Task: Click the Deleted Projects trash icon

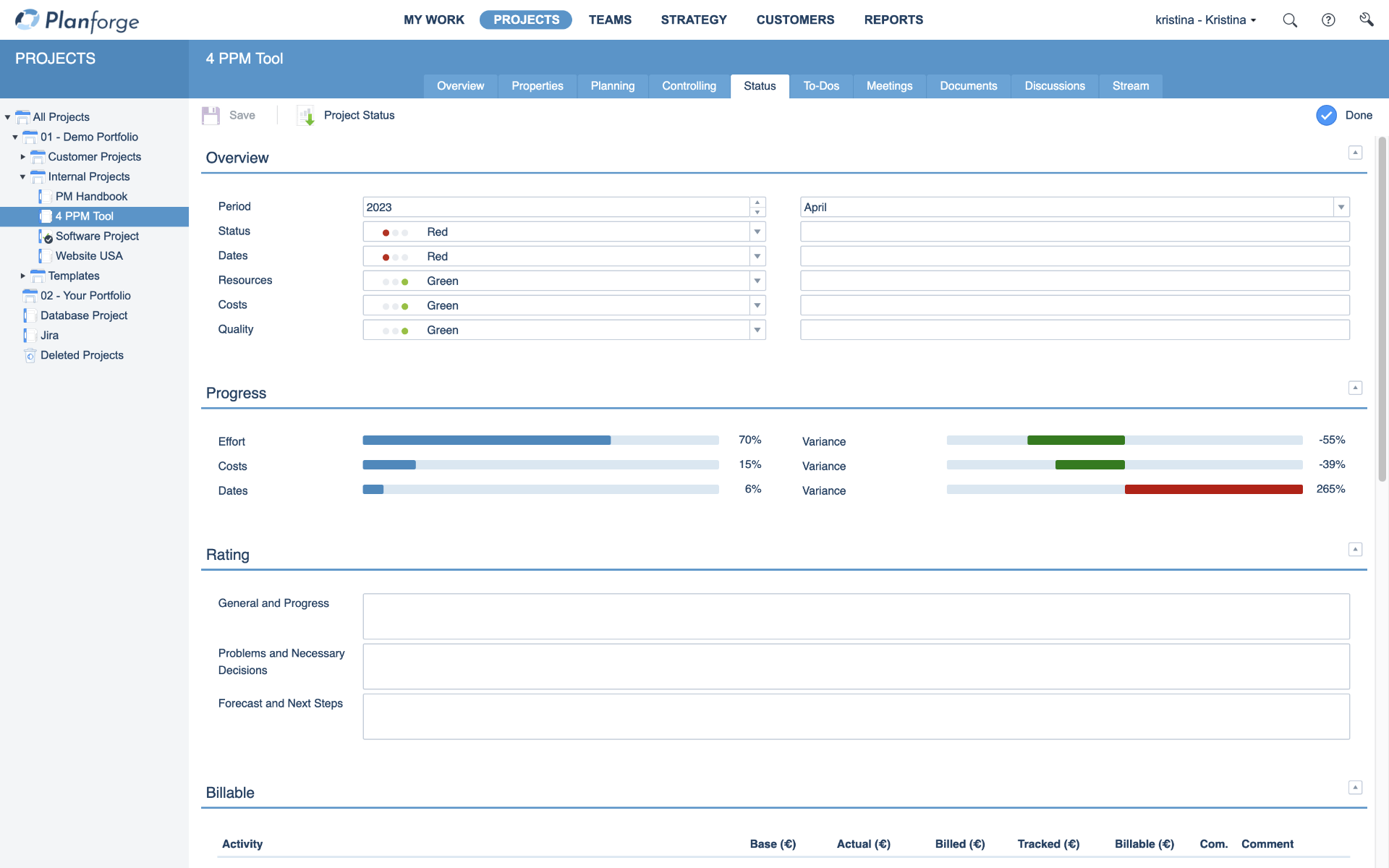Action: point(30,355)
